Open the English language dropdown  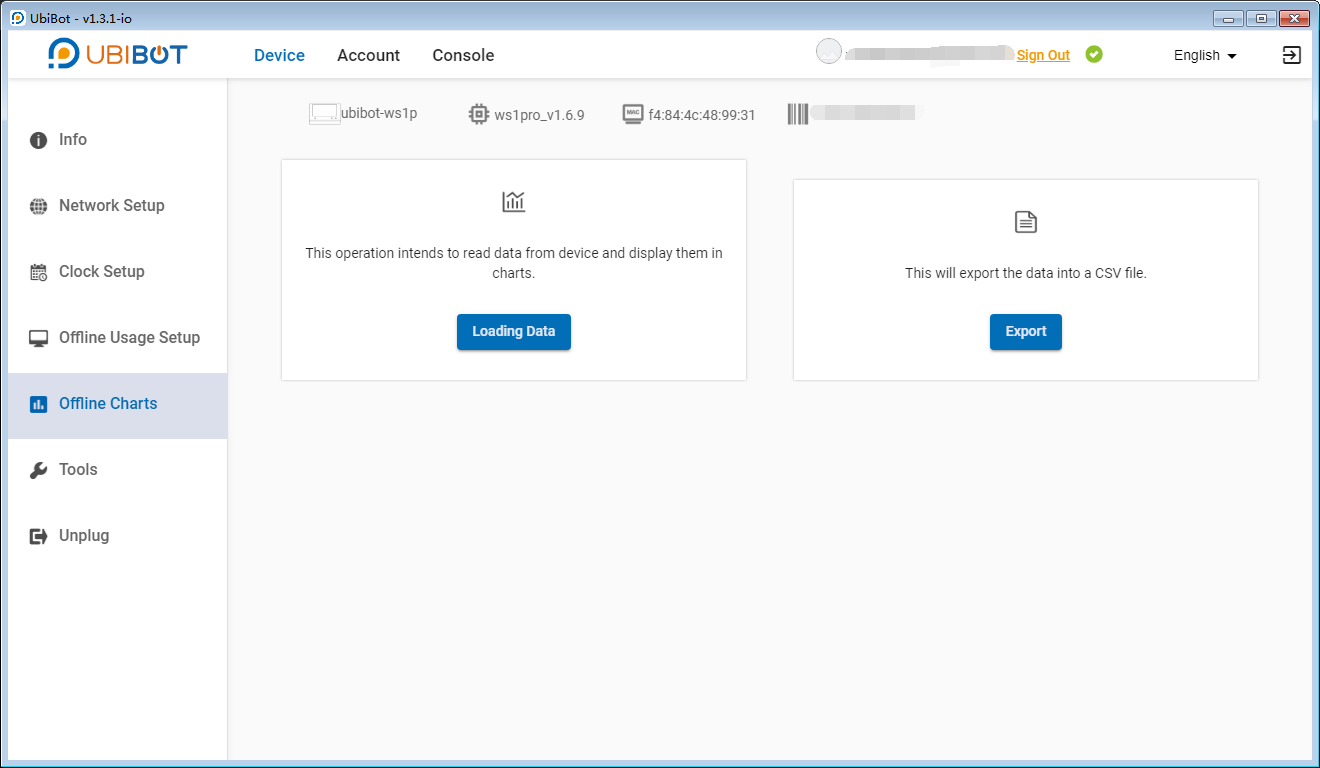click(x=1205, y=55)
